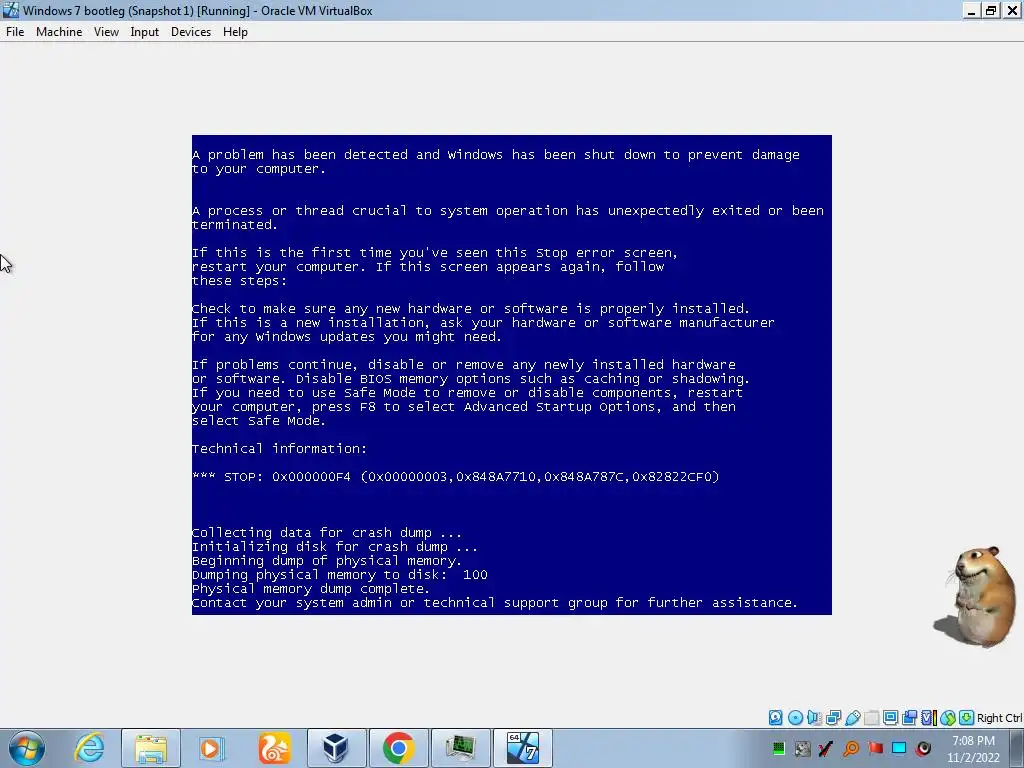
Task: Open Windows Explorer folder taskbar button
Action: click(x=151, y=748)
